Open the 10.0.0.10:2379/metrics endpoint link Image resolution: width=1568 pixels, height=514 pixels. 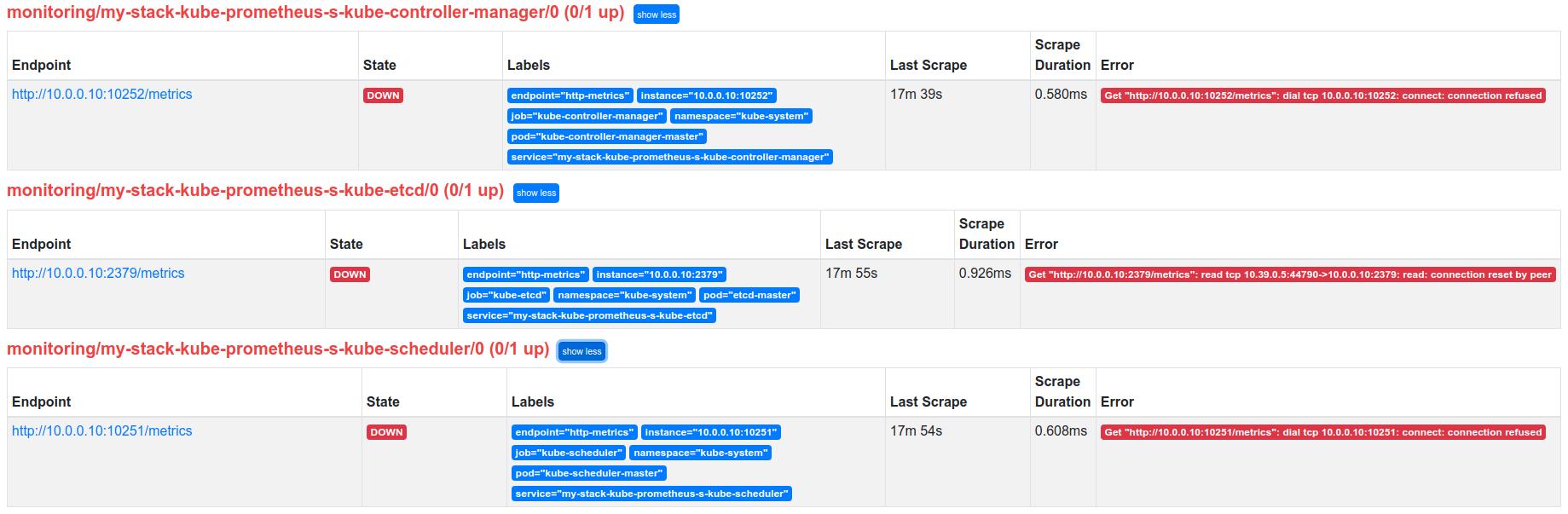click(x=98, y=274)
